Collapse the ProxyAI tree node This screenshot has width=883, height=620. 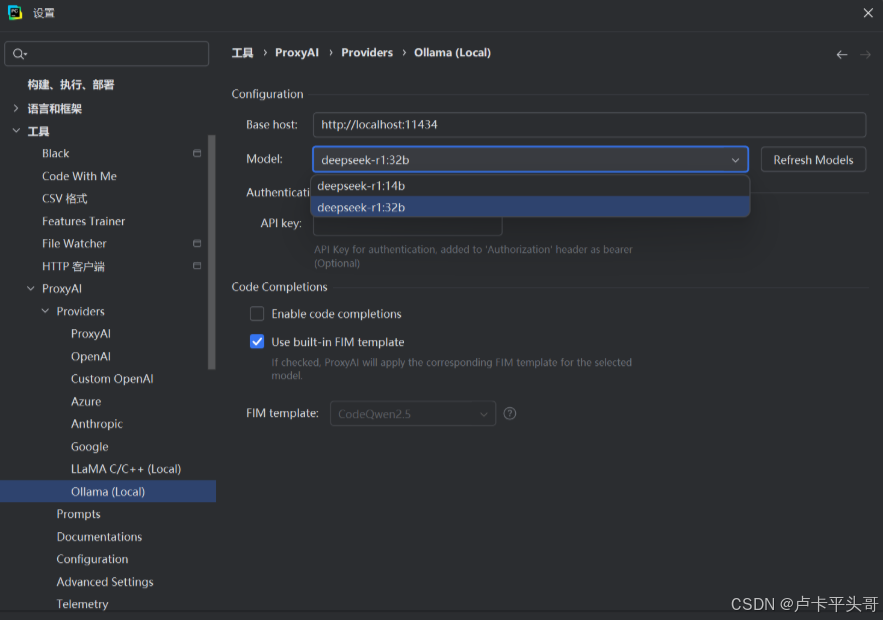(30, 288)
